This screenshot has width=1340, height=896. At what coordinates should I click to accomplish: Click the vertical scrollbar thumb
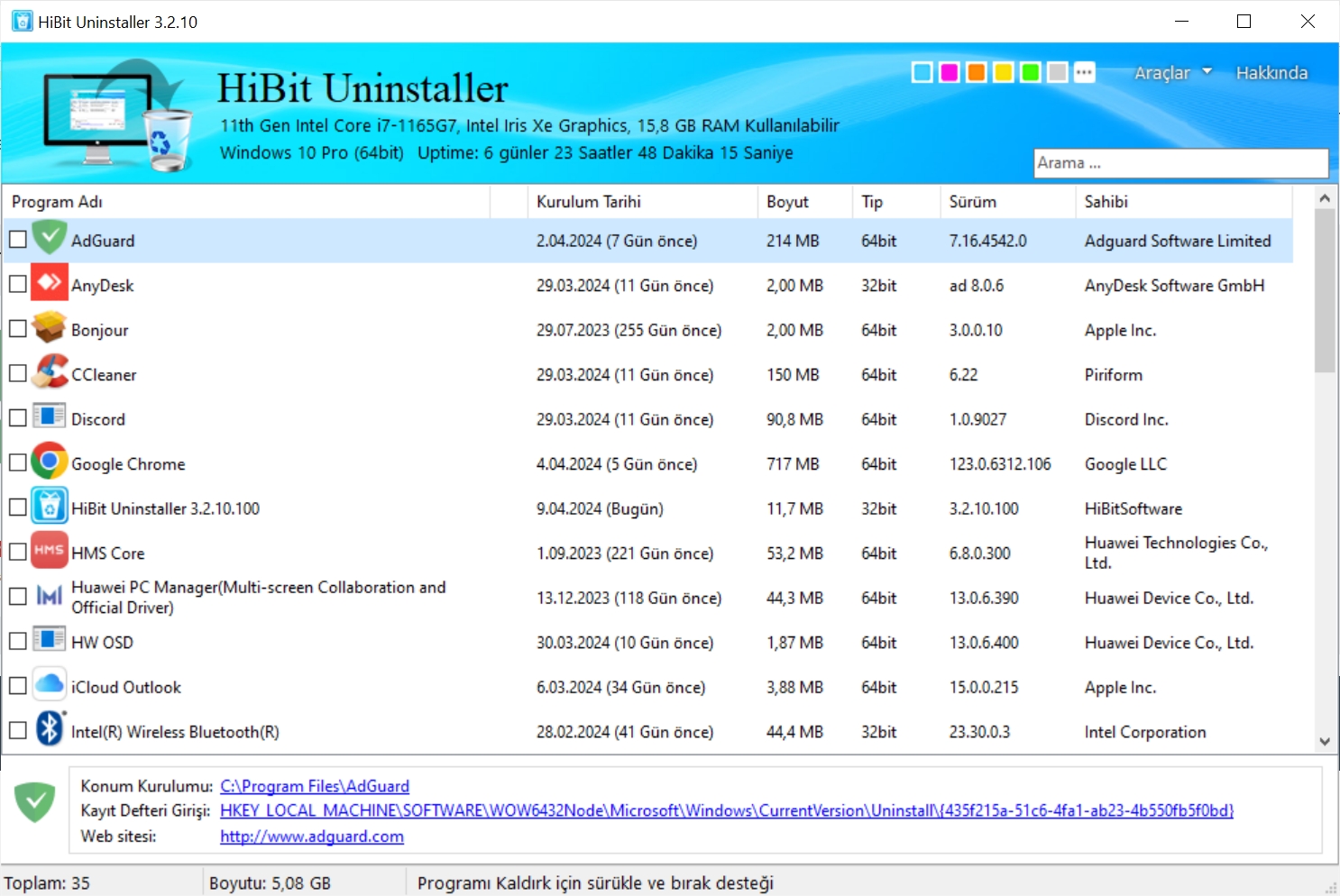[x=1325, y=290]
